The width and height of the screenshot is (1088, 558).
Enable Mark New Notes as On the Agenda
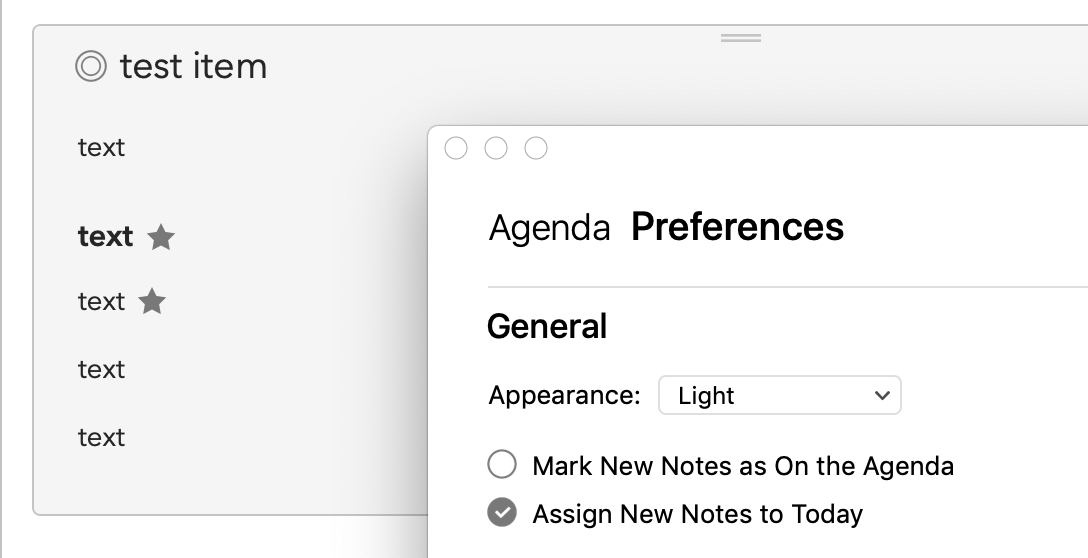(x=502, y=464)
